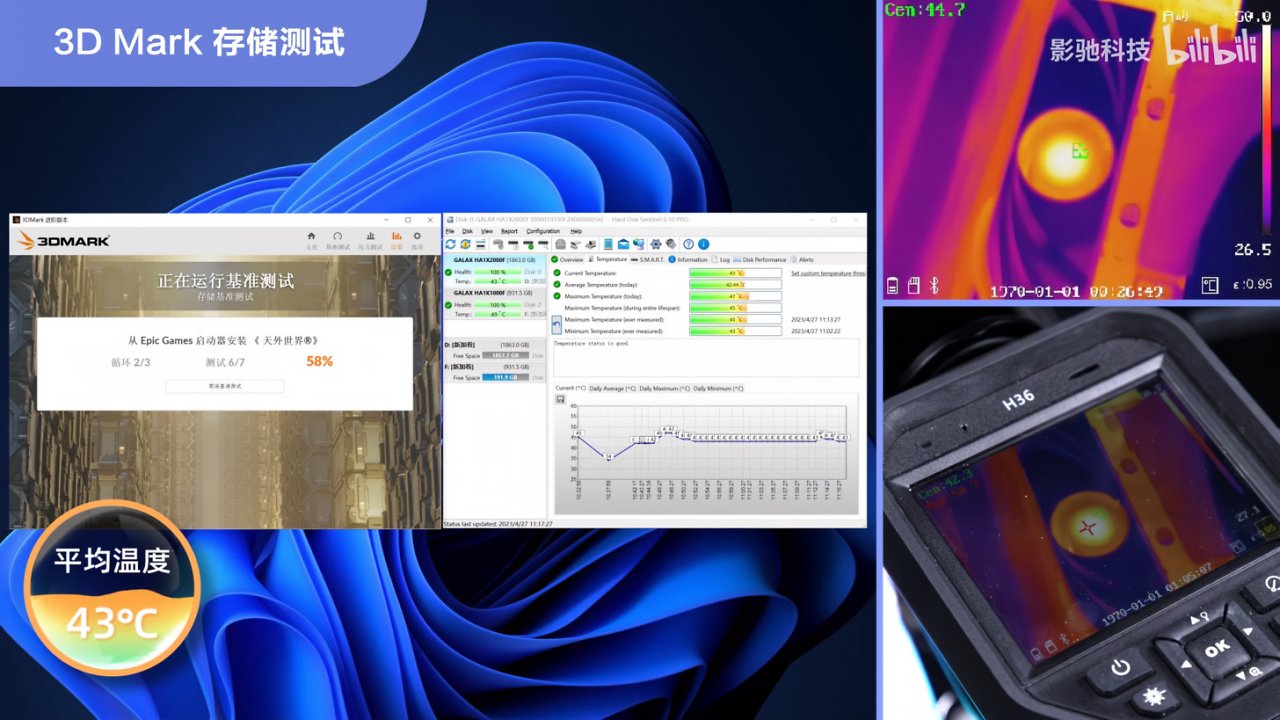Show the Daily Average (°C) graph tab

click(x=612, y=388)
